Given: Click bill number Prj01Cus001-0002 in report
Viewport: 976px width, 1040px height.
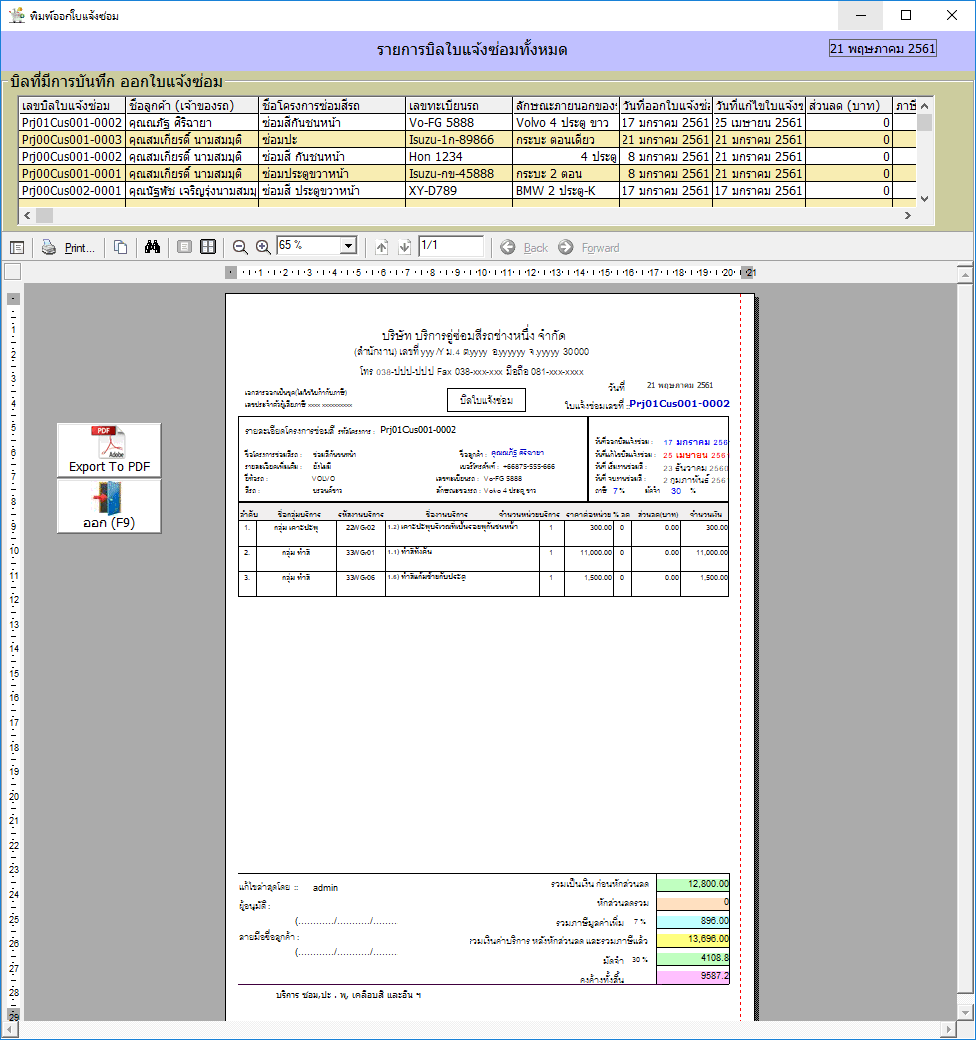Looking at the screenshot, I should (679, 403).
